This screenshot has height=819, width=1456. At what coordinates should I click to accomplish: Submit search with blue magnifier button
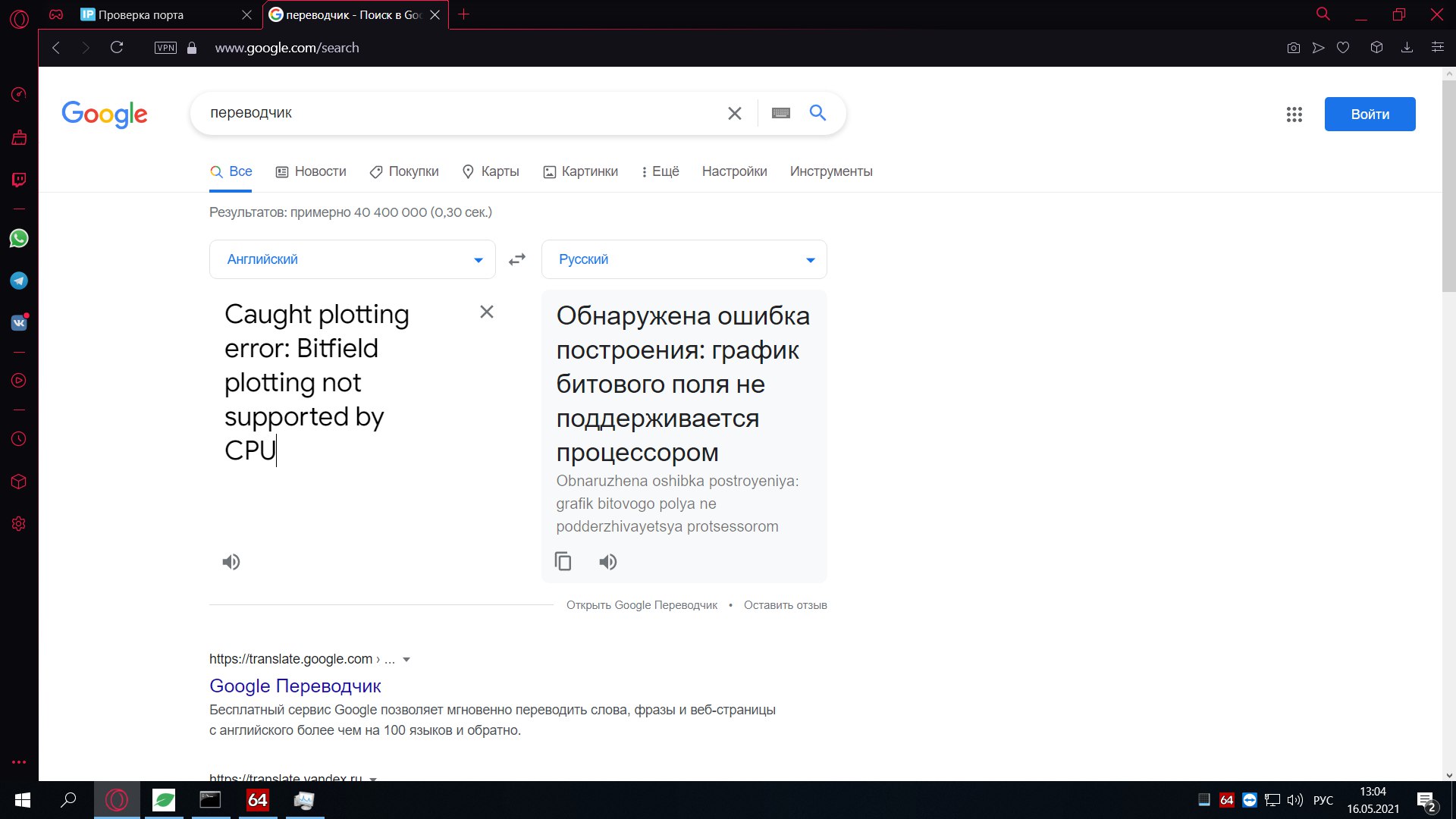[x=817, y=113]
